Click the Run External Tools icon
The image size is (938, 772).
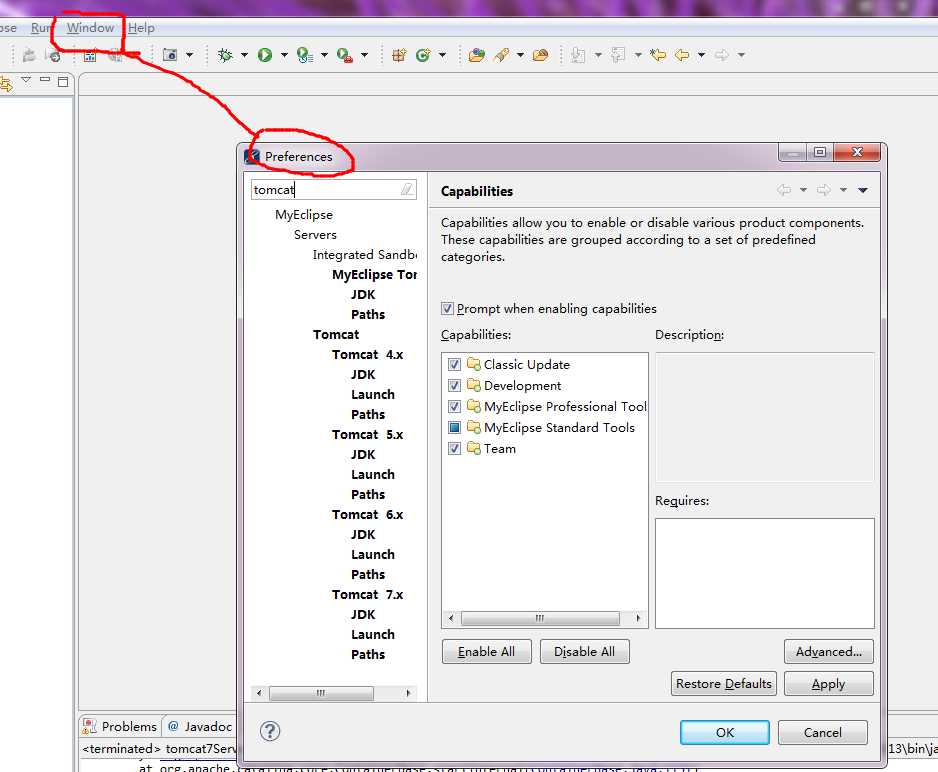tap(345, 55)
